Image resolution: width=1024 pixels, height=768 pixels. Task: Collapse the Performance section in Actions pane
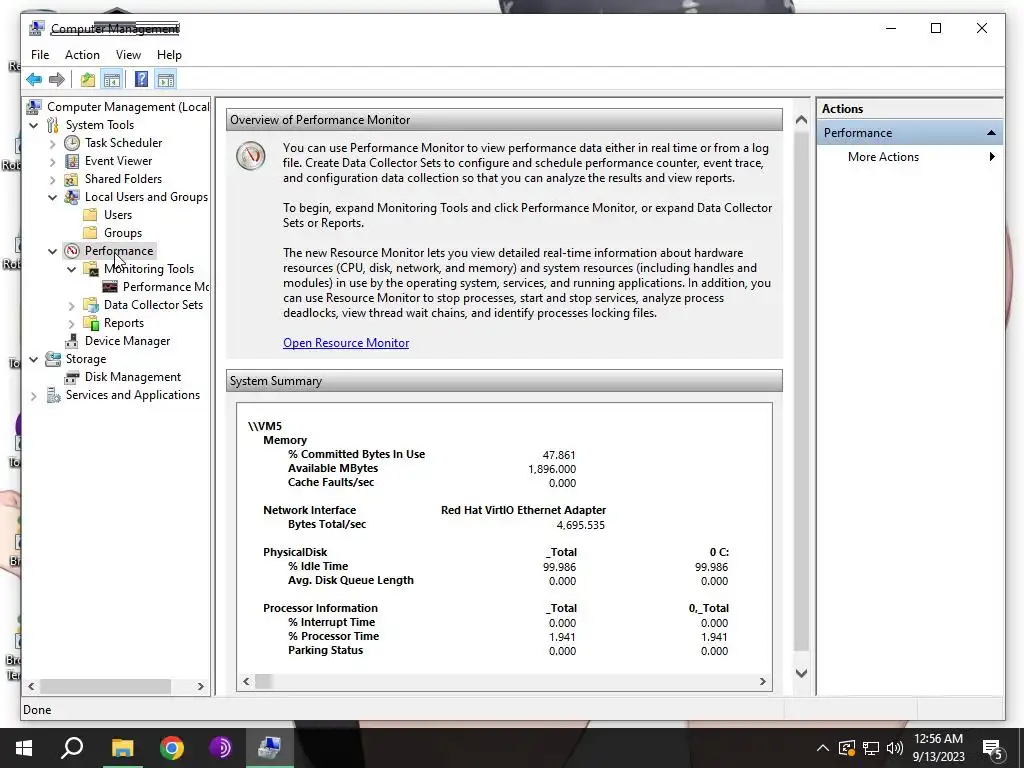pos(991,133)
